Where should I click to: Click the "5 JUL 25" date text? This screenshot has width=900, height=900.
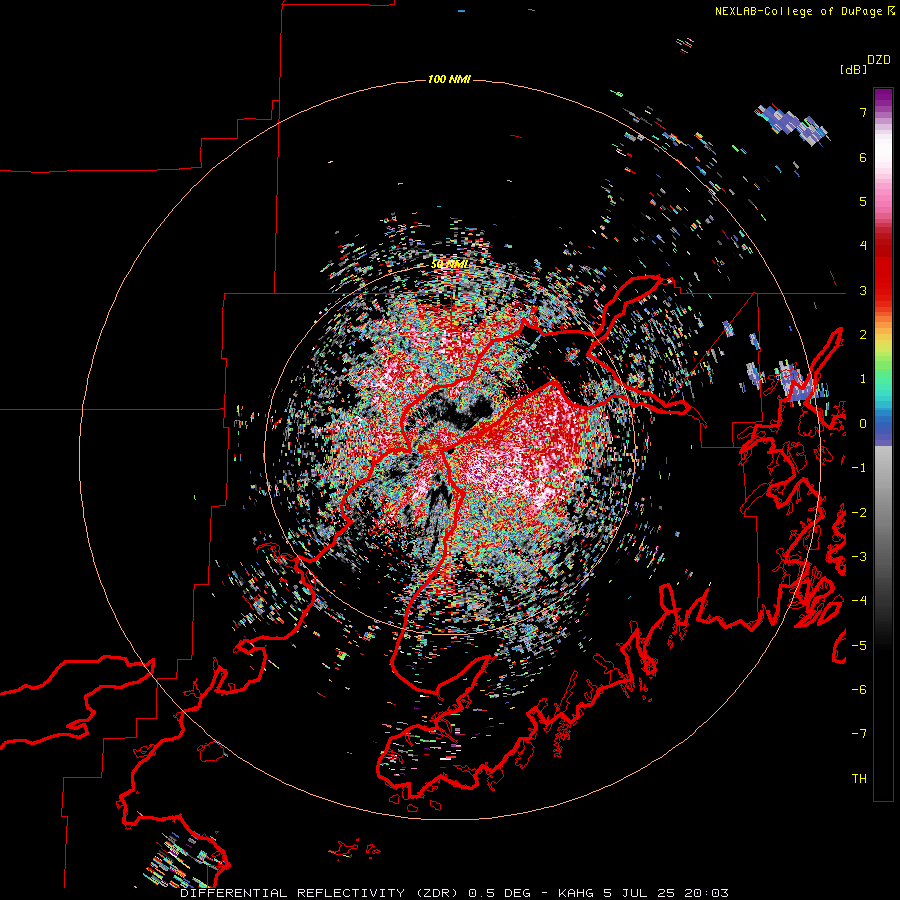(638, 893)
